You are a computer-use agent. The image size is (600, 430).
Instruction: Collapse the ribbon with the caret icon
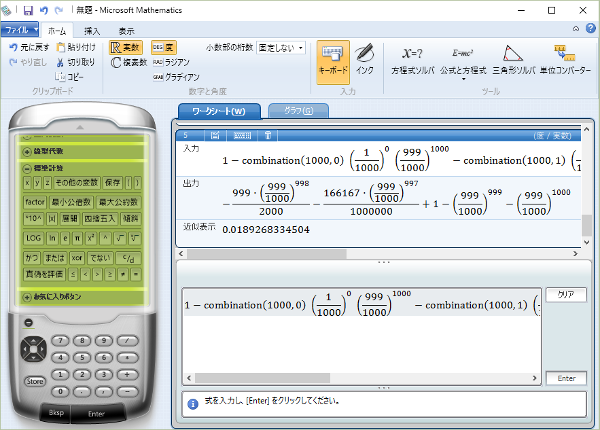click(576, 29)
